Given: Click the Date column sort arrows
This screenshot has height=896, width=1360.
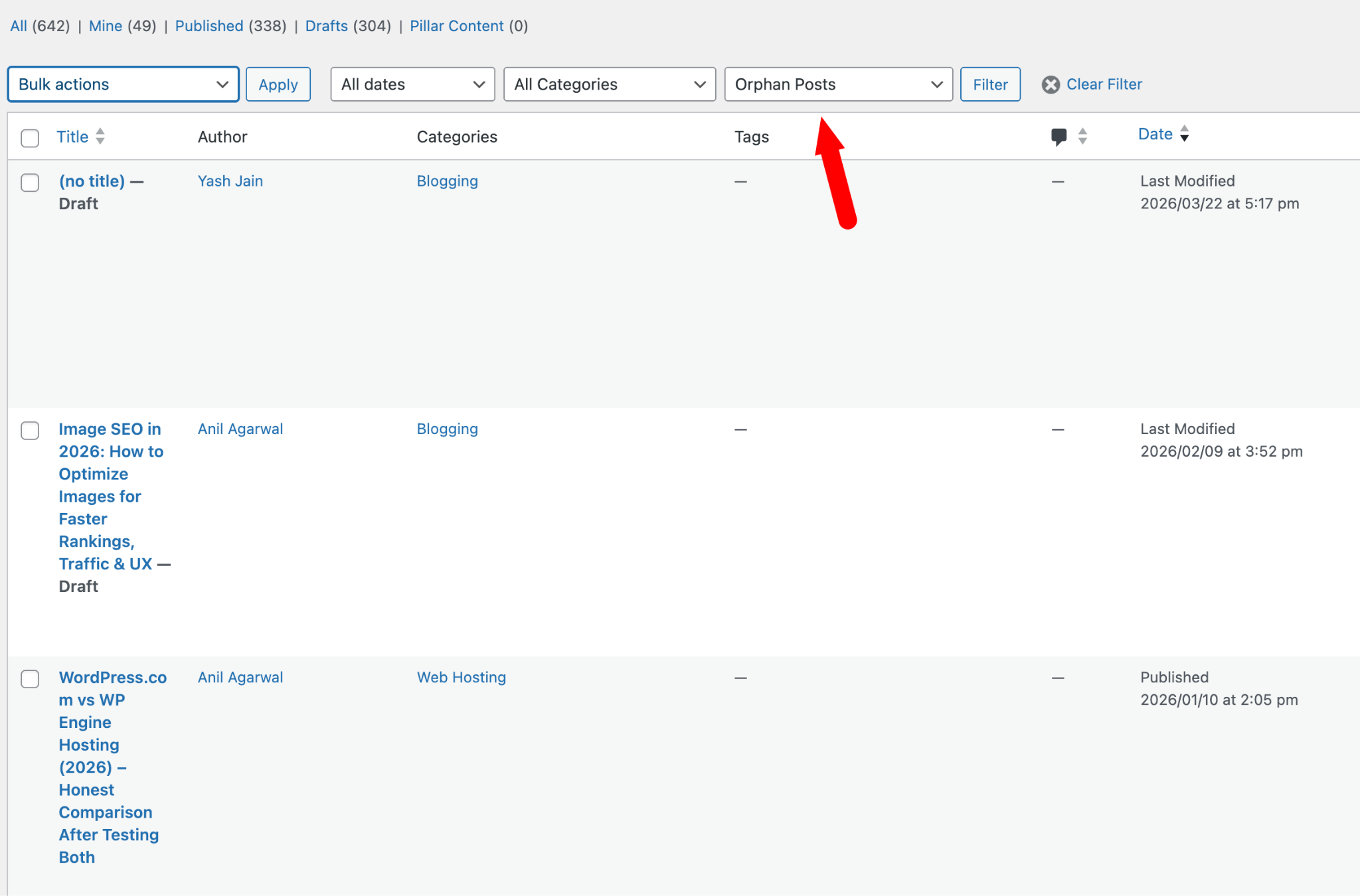Looking at the screenshot, I should click(x=1185, y=134).
